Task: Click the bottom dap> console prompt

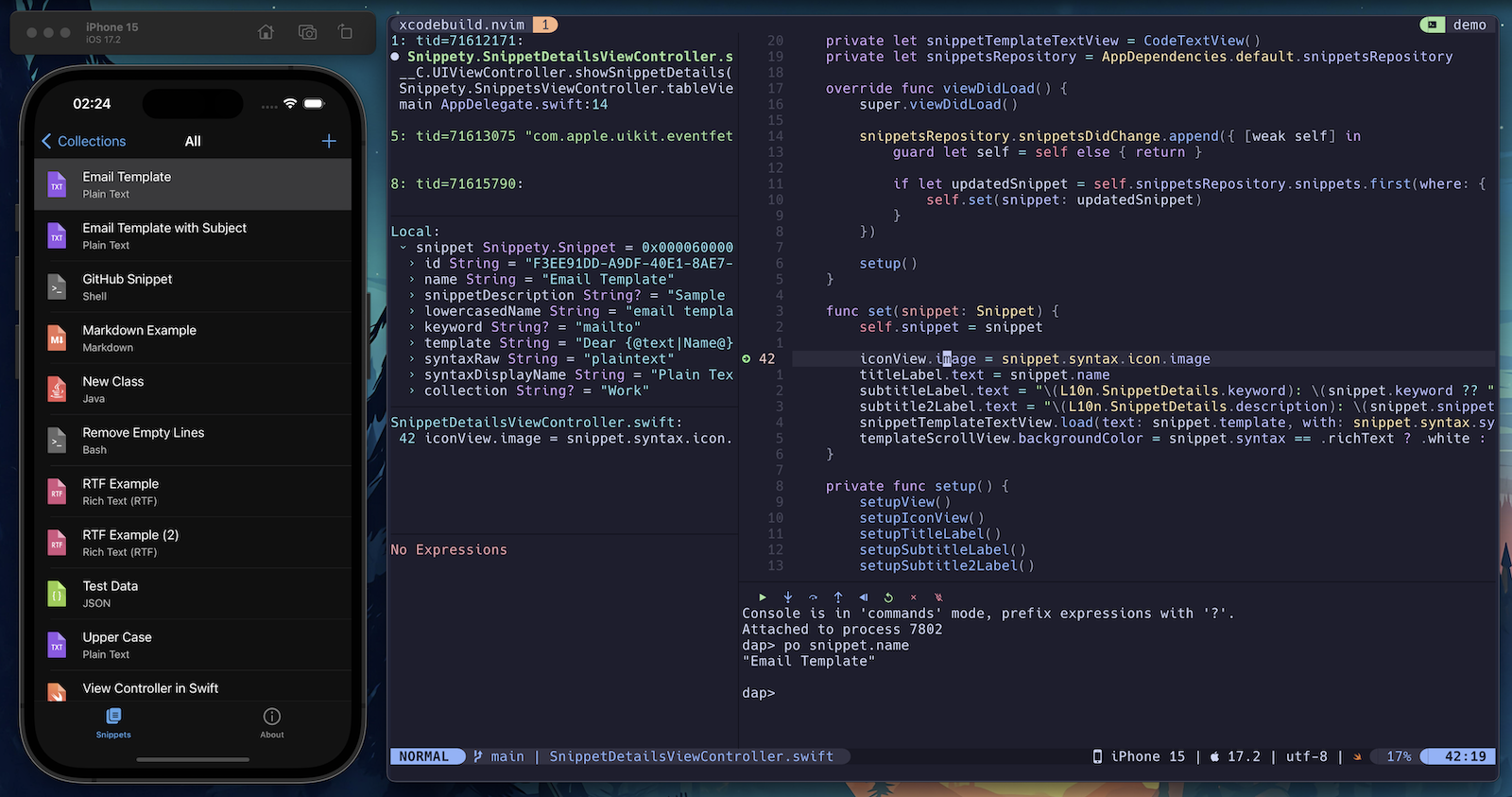Action: coord(759,693)
